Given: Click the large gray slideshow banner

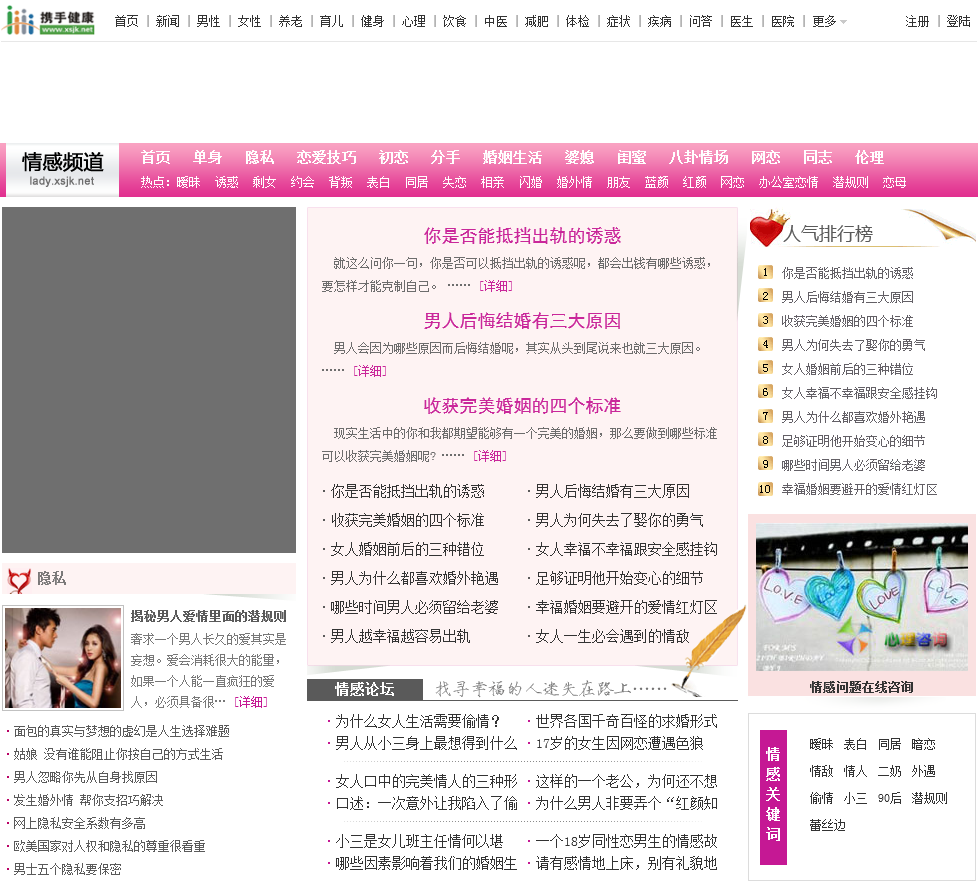Looking at the screenshot, I should (x=149, y=380).
